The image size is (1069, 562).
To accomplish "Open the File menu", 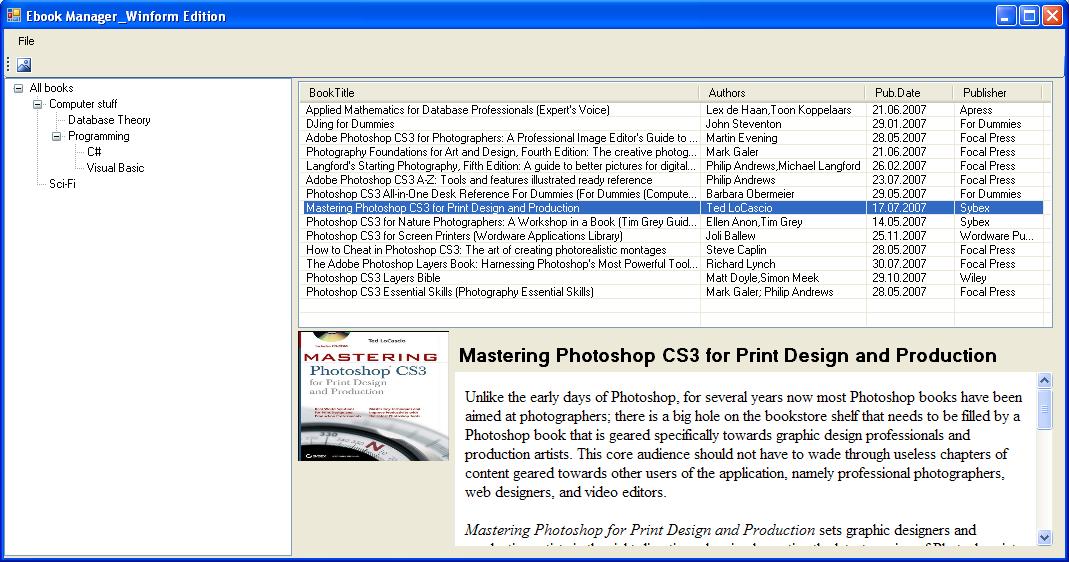I will [26, 41].
